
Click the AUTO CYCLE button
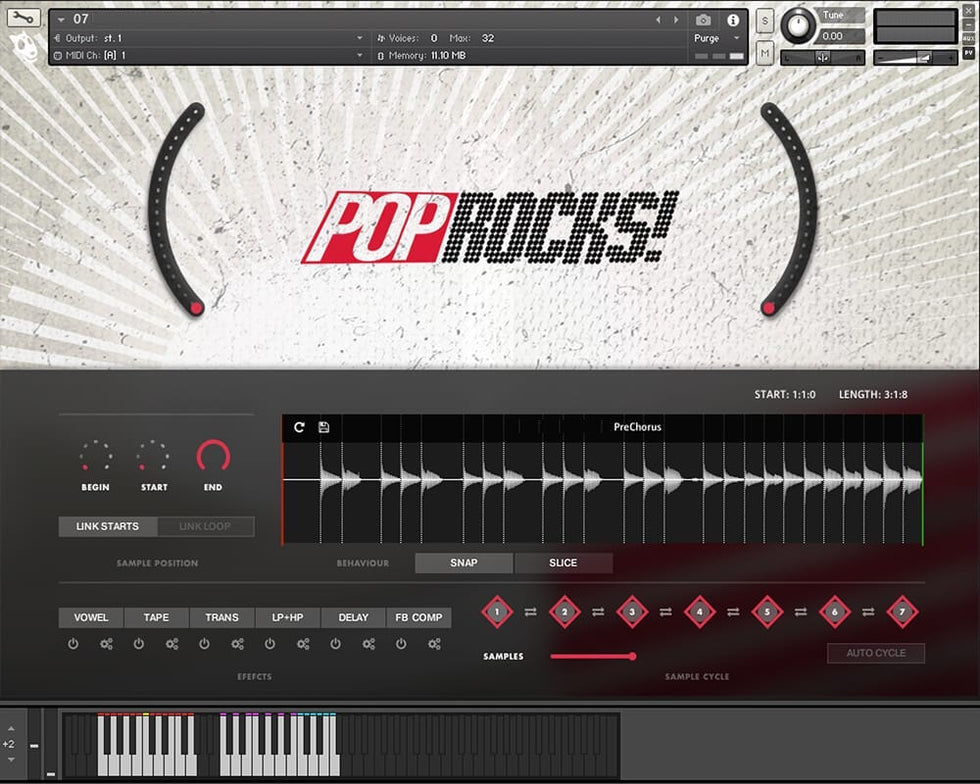(x=875, y=653)
